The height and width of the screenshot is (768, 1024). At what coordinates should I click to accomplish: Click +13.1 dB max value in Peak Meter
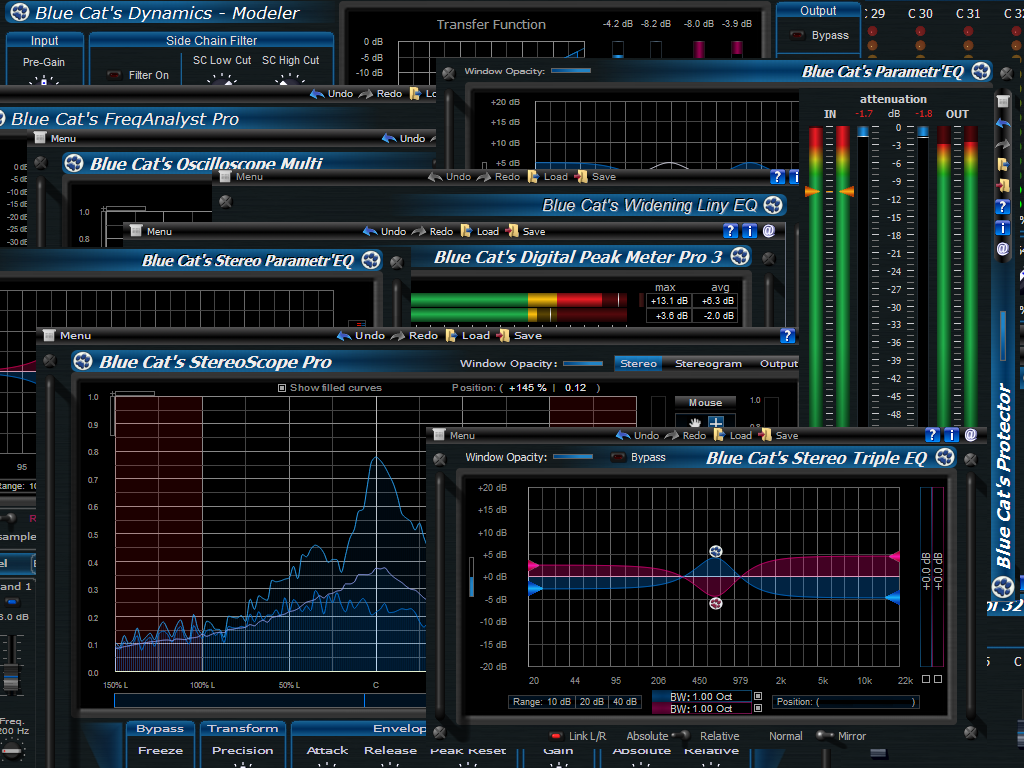[x=669, y=300]
